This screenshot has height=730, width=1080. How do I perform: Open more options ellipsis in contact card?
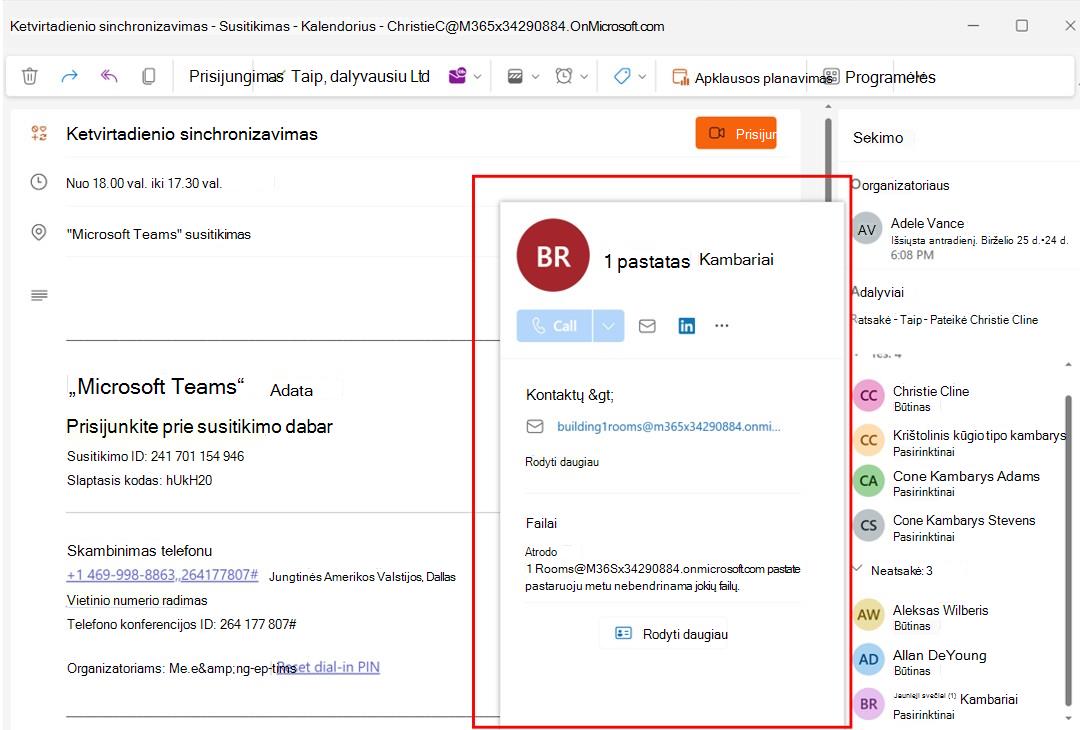722,326
